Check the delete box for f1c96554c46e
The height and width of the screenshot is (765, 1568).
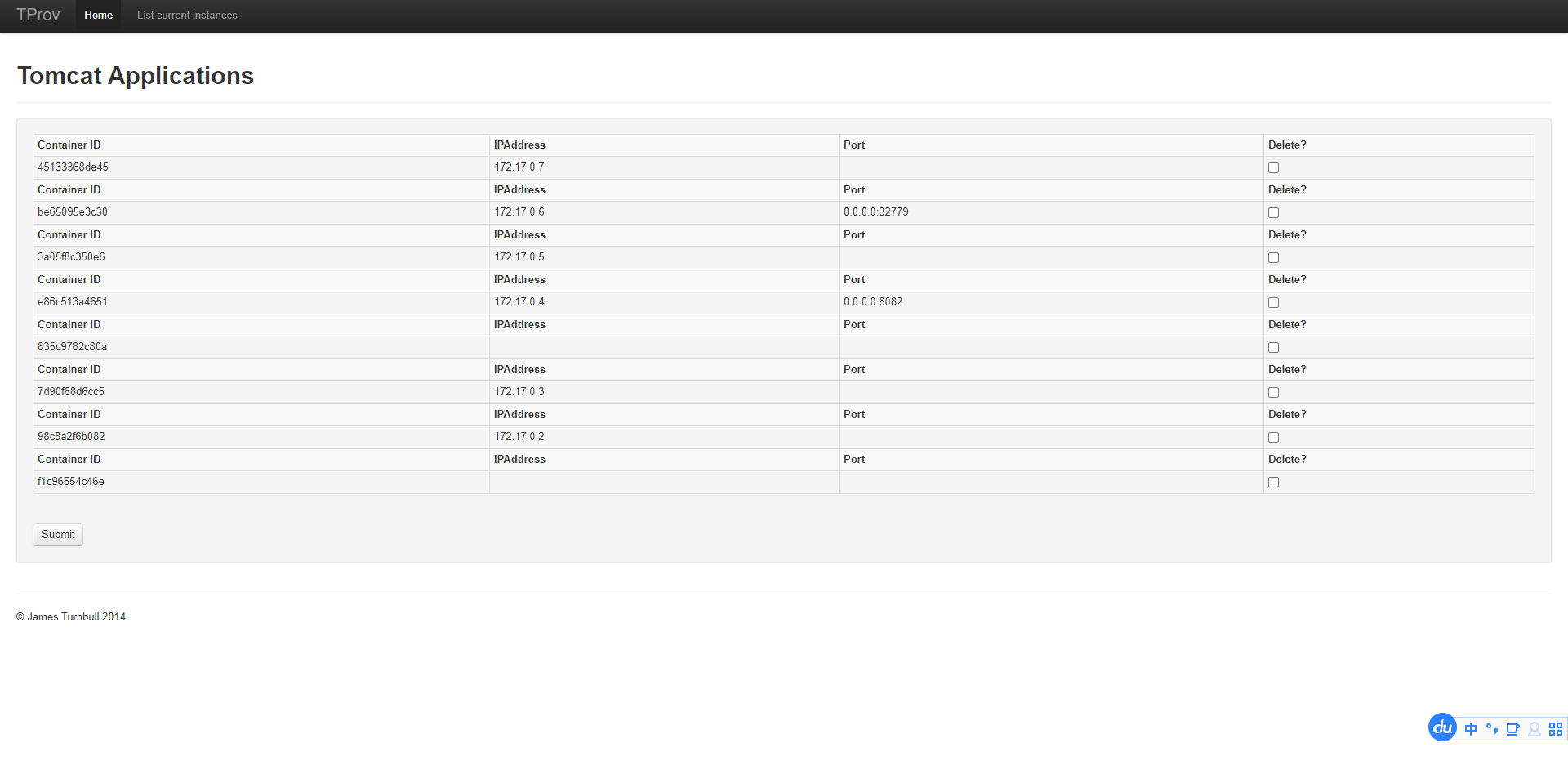coord(1273,483)
